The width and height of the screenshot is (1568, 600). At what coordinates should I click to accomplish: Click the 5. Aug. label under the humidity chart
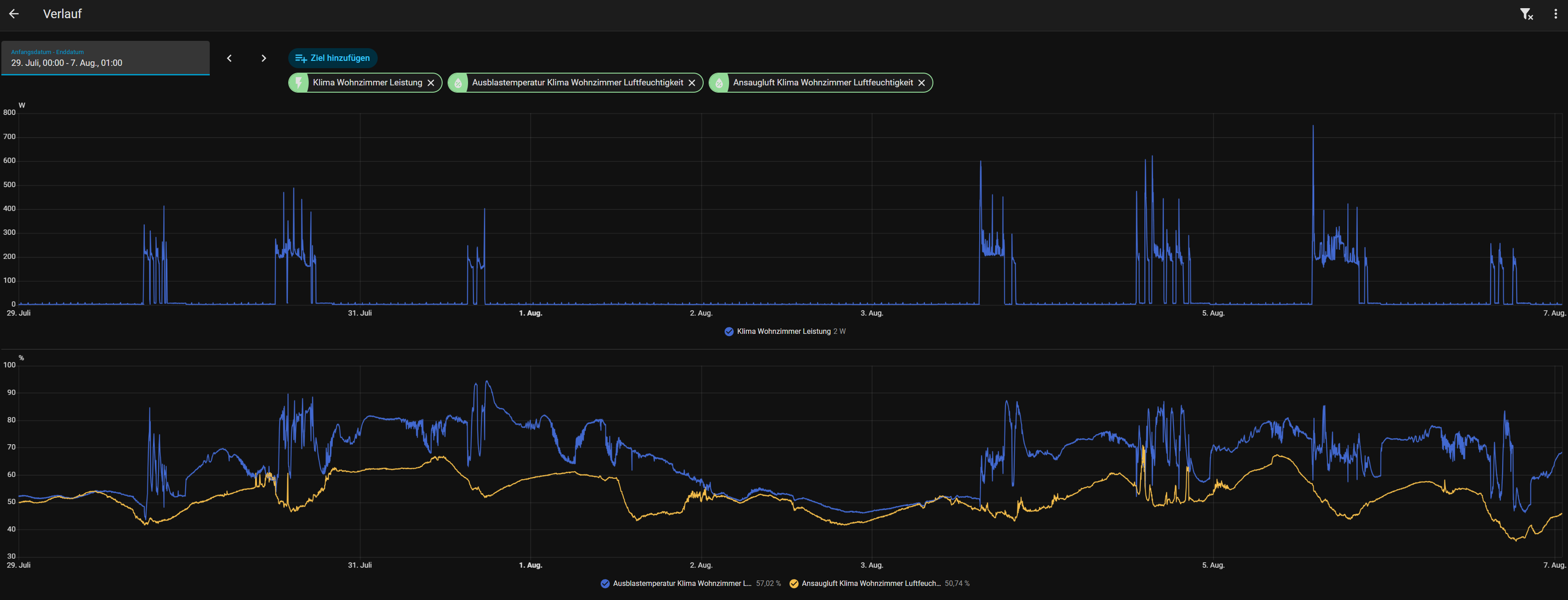coord(1213,566)
